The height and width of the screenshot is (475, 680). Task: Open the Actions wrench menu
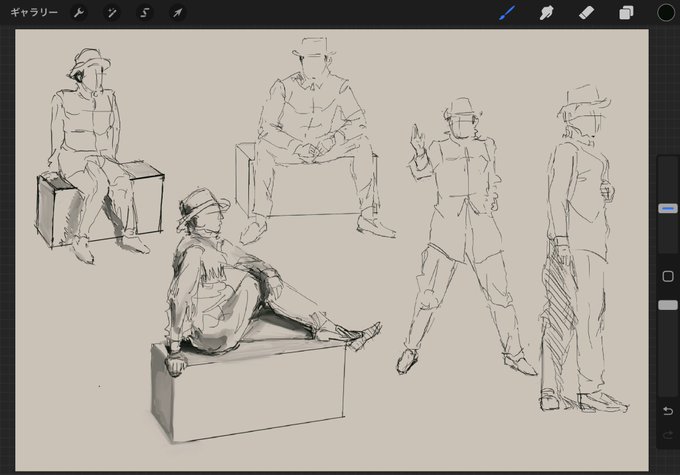(x=79, y=13)
